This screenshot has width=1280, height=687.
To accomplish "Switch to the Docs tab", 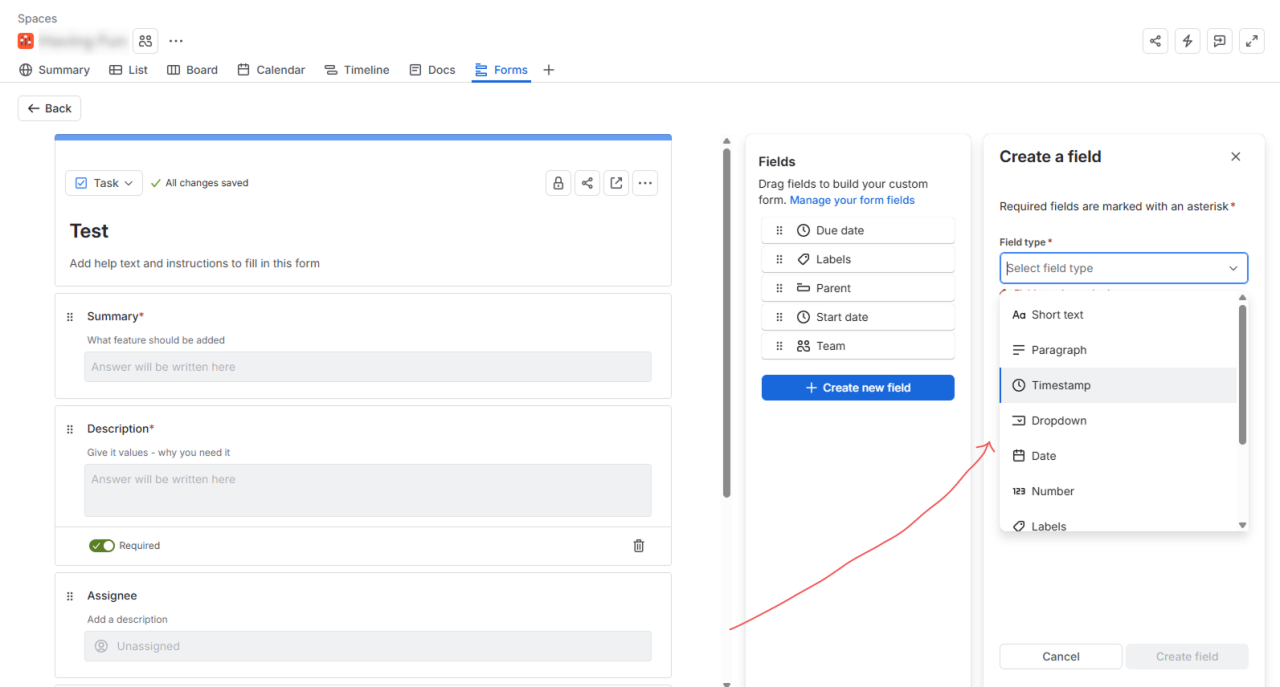I will [432, 70].
